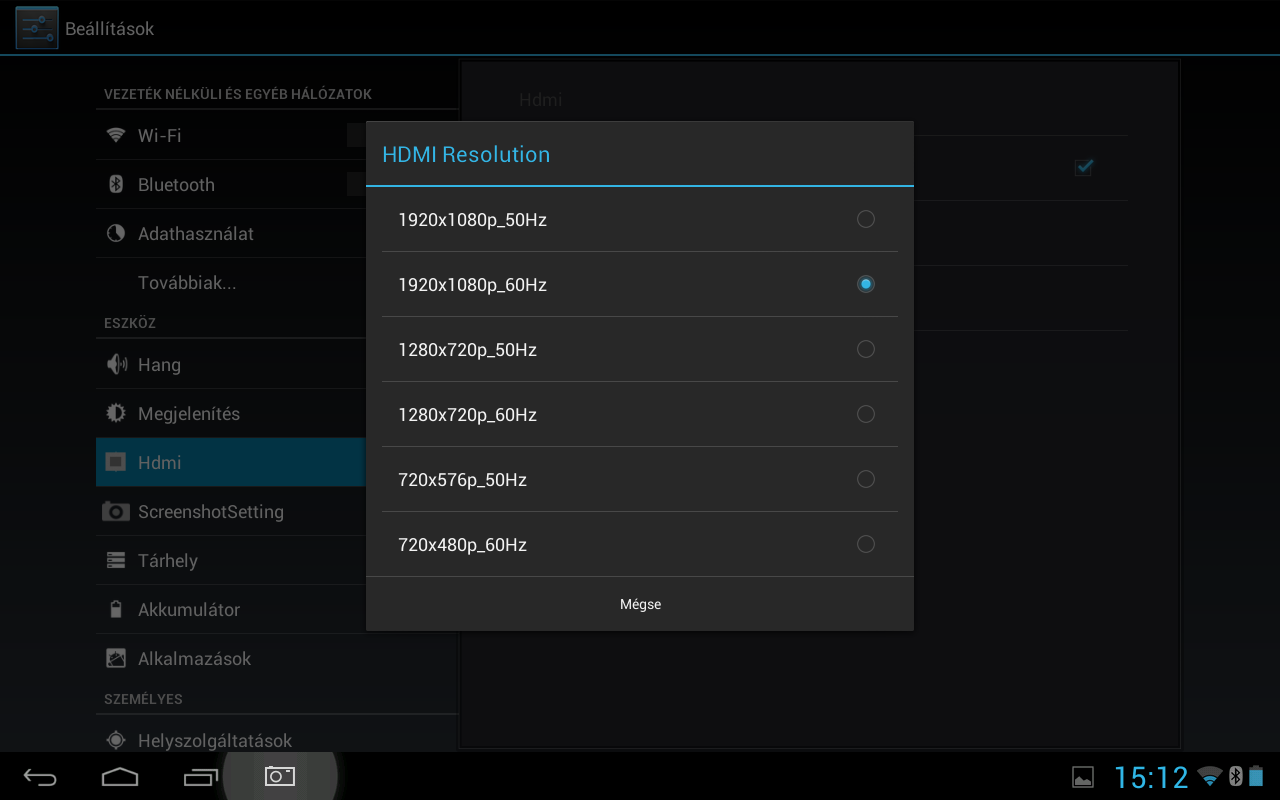The width and height of the screenshot is (1280, 800).
Task: Open the ScreenshotSetting menu item
Action: (230, 511)
